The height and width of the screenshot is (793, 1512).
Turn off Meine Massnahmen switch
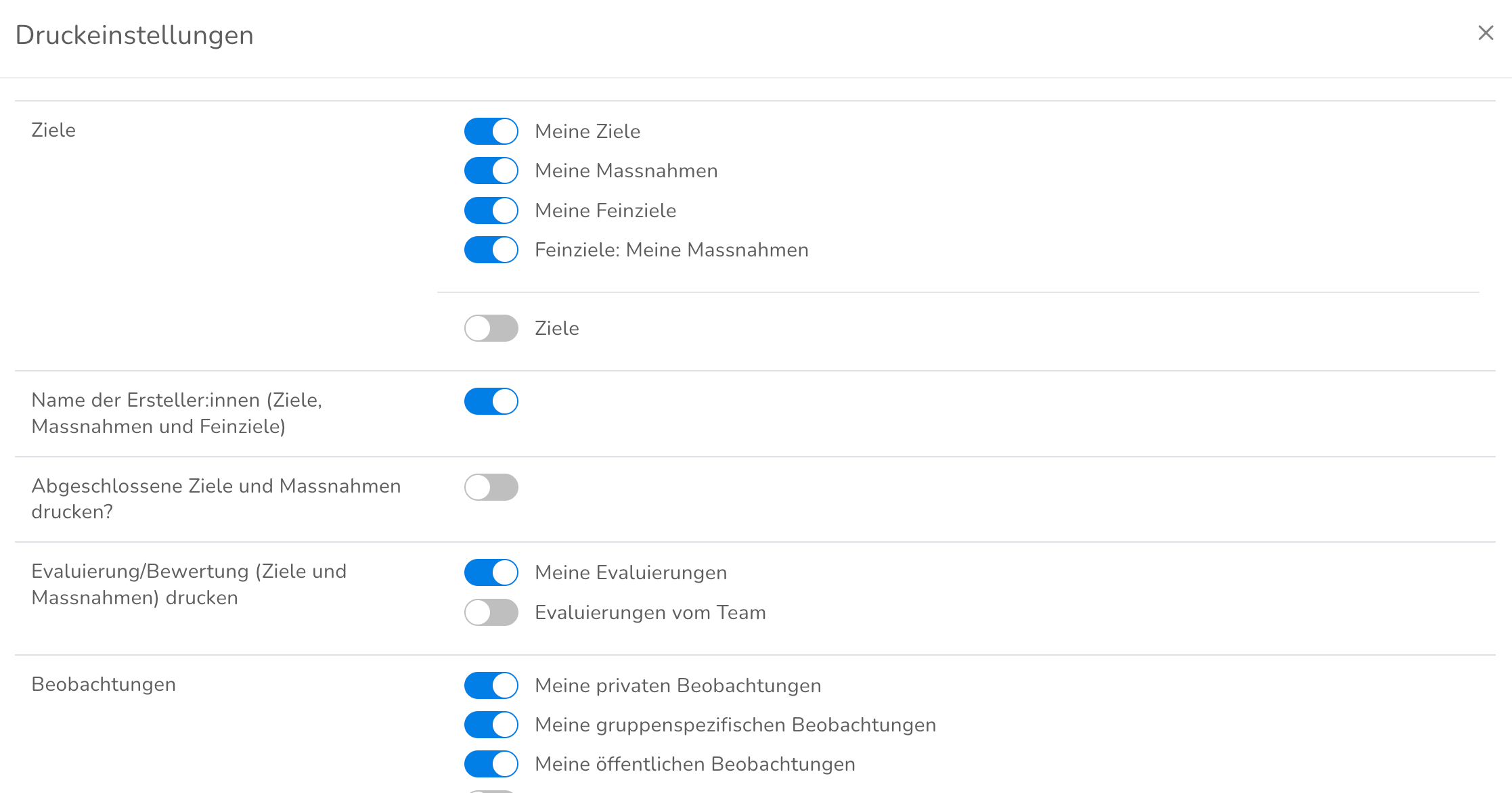coord(491,171)
